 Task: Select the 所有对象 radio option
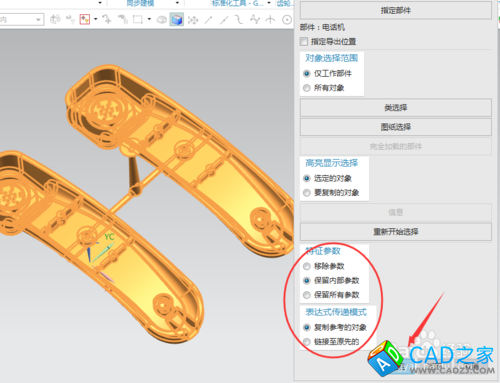[307, 88]
